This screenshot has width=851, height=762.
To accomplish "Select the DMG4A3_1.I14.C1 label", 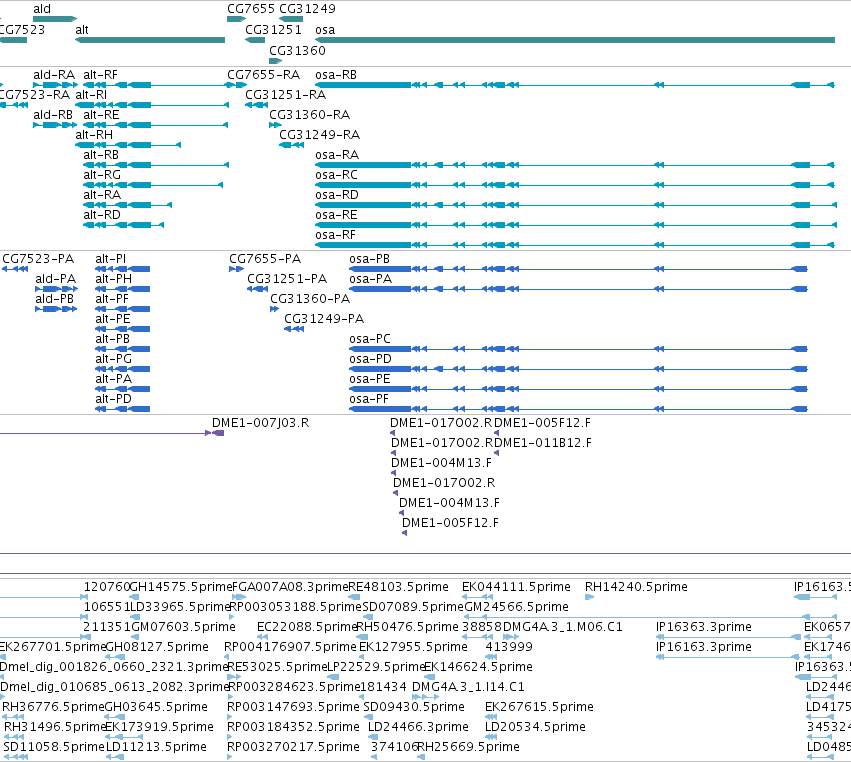I will [468, 687].
